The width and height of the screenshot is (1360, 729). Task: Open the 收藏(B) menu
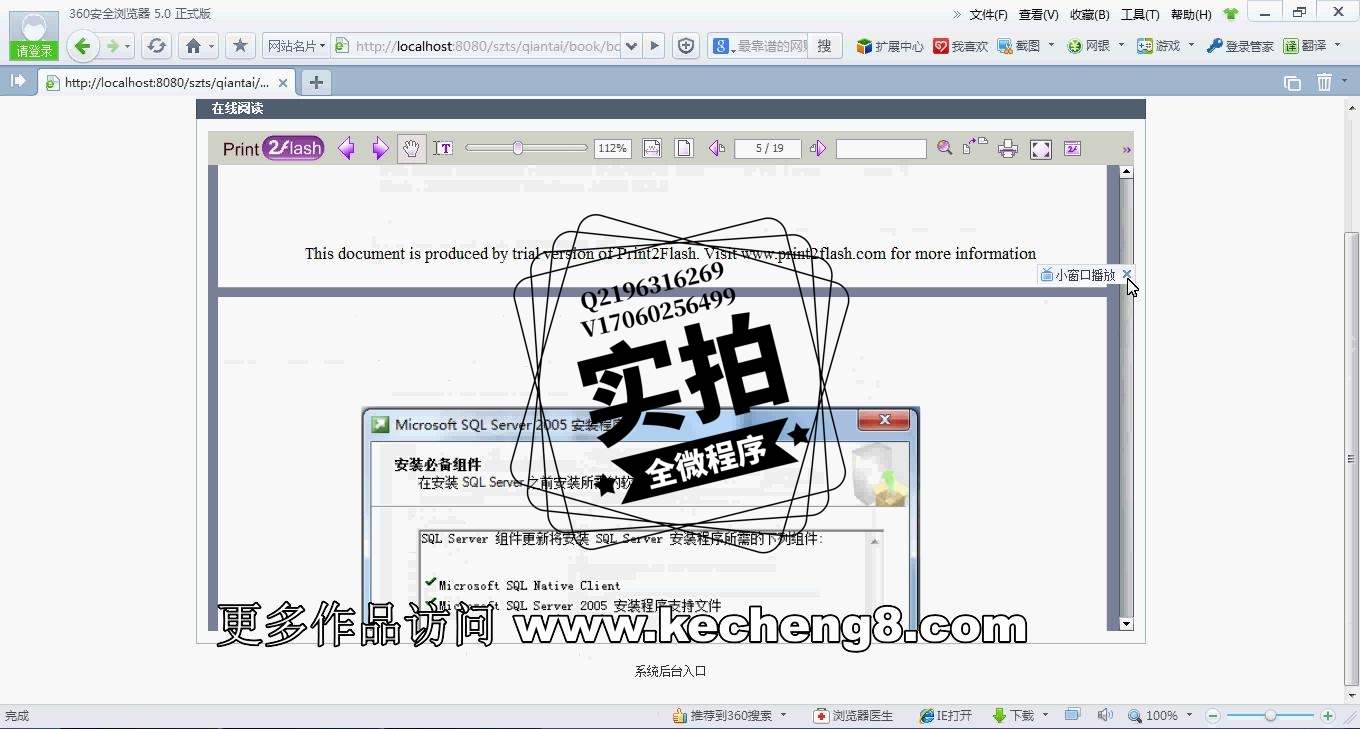[x=1089, y=14]
